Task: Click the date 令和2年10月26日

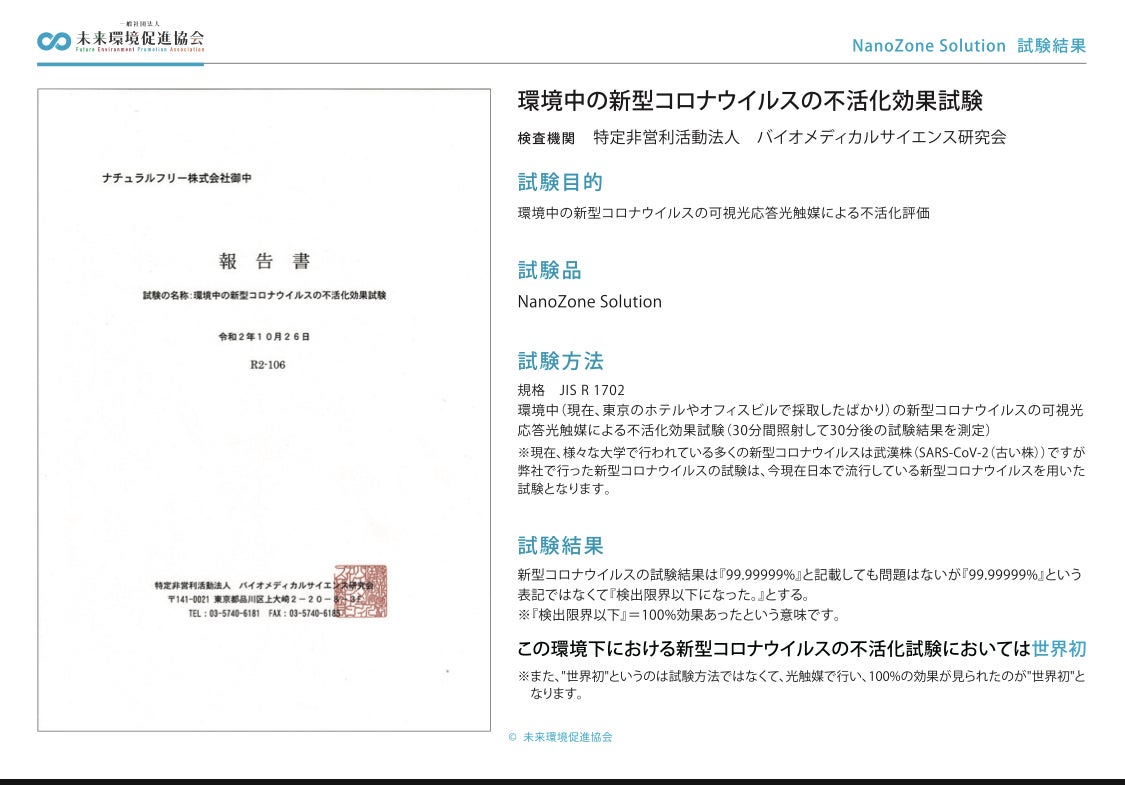Action: tap(264, 337)
